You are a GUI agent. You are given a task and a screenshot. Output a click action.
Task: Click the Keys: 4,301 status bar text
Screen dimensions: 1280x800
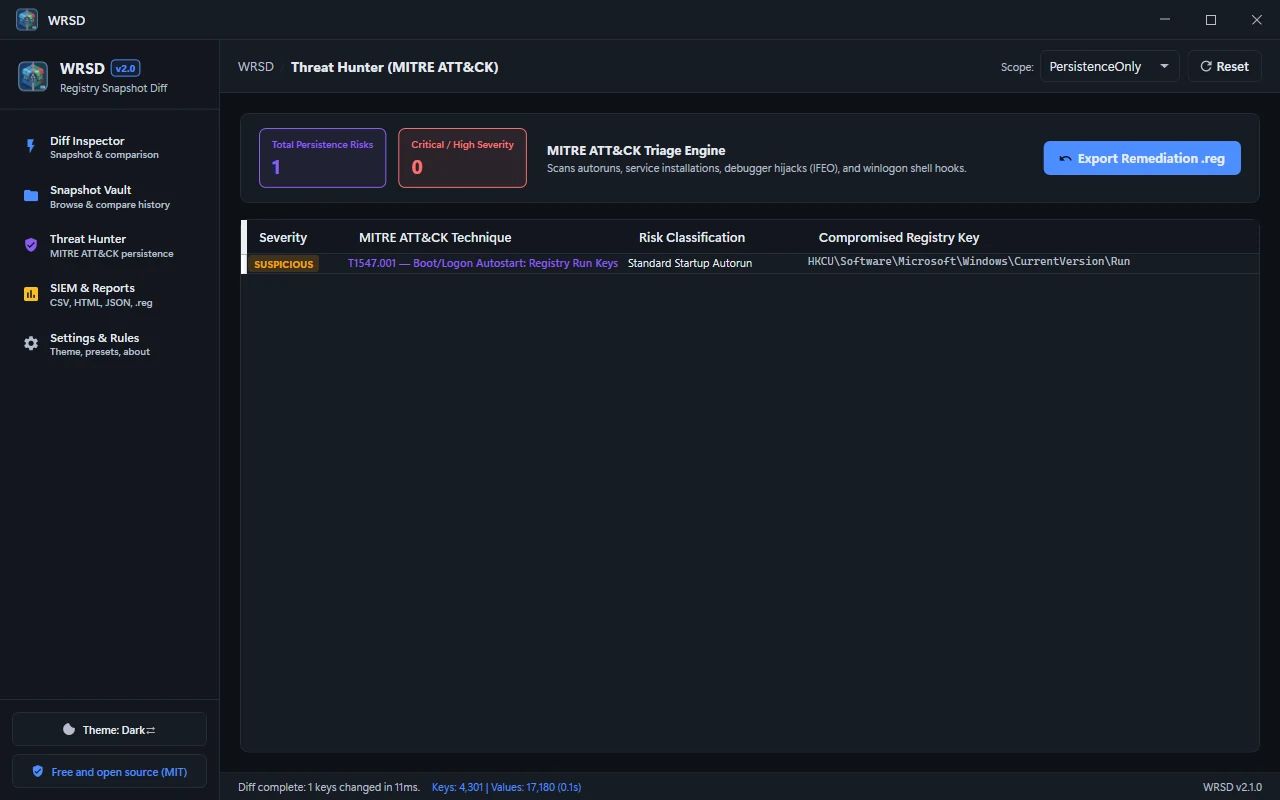click(x=506, y=787)
